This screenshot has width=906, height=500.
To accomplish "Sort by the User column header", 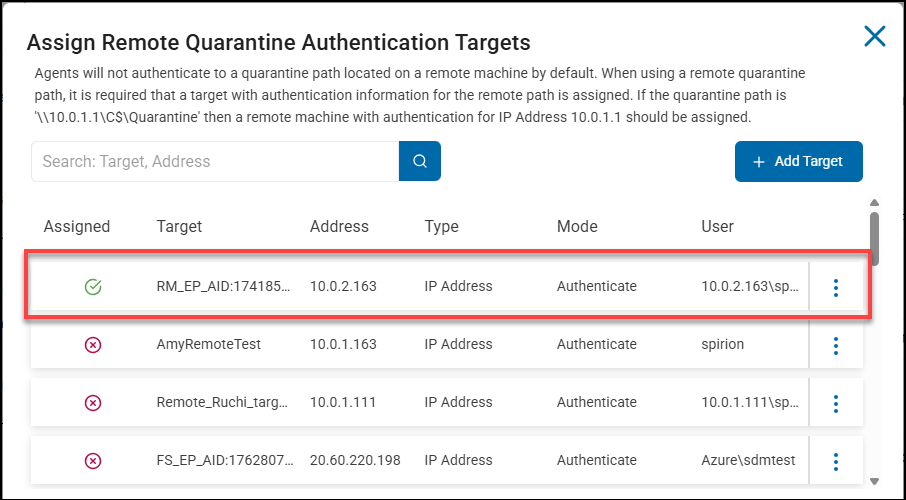I will [717, 226].
